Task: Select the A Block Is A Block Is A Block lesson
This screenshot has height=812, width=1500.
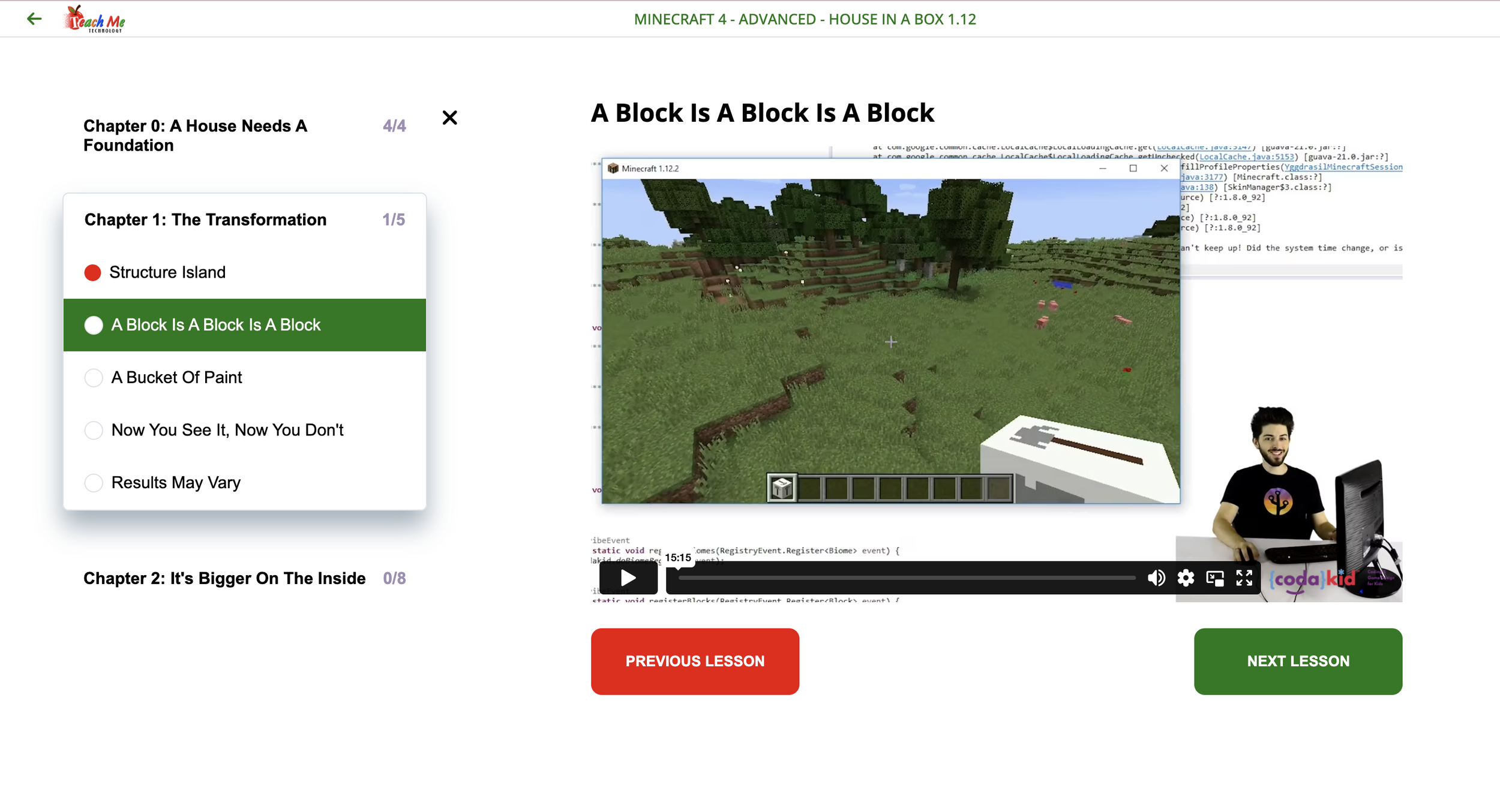Action: tap(216, 325)
